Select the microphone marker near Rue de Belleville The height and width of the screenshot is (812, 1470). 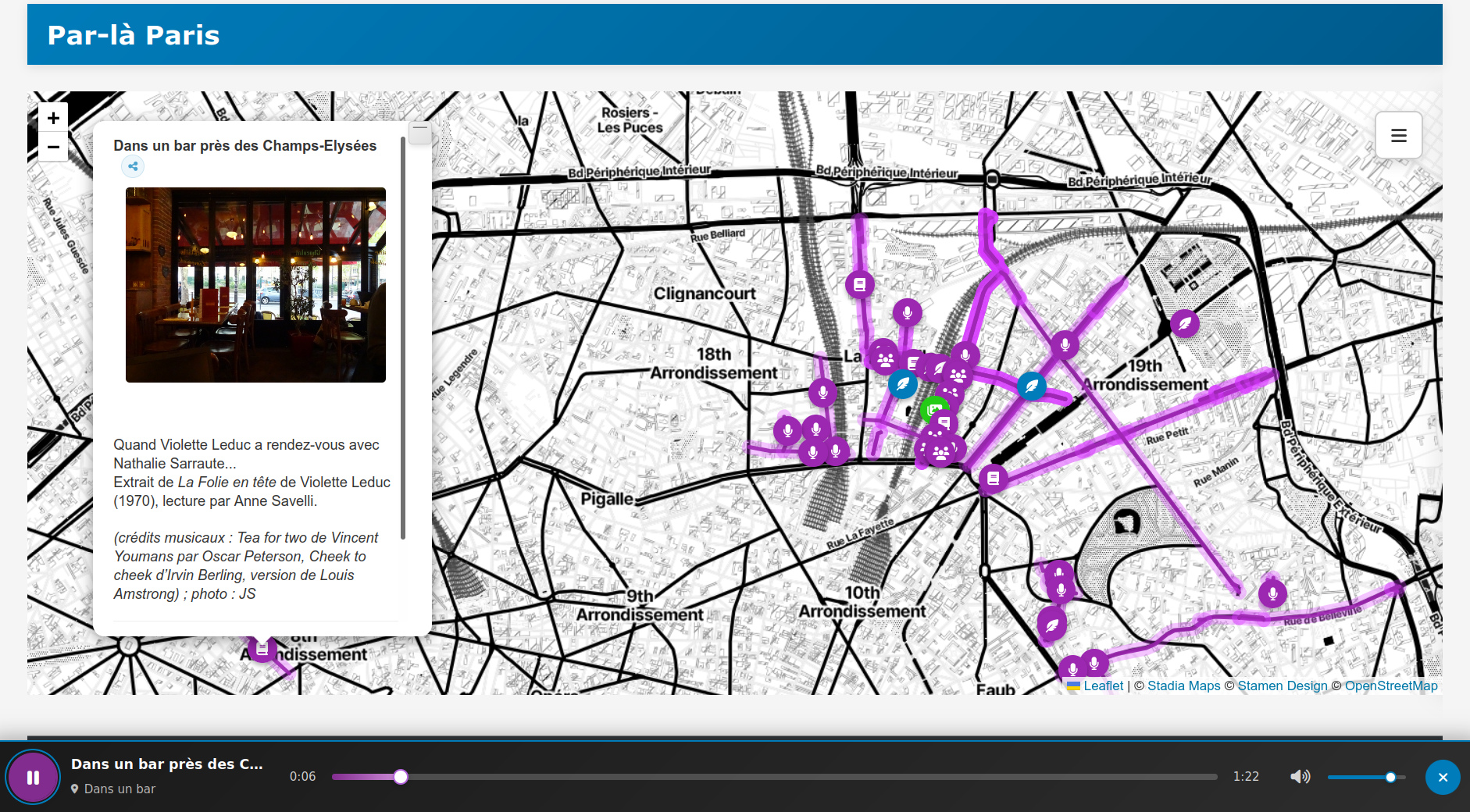(1272, 593)
